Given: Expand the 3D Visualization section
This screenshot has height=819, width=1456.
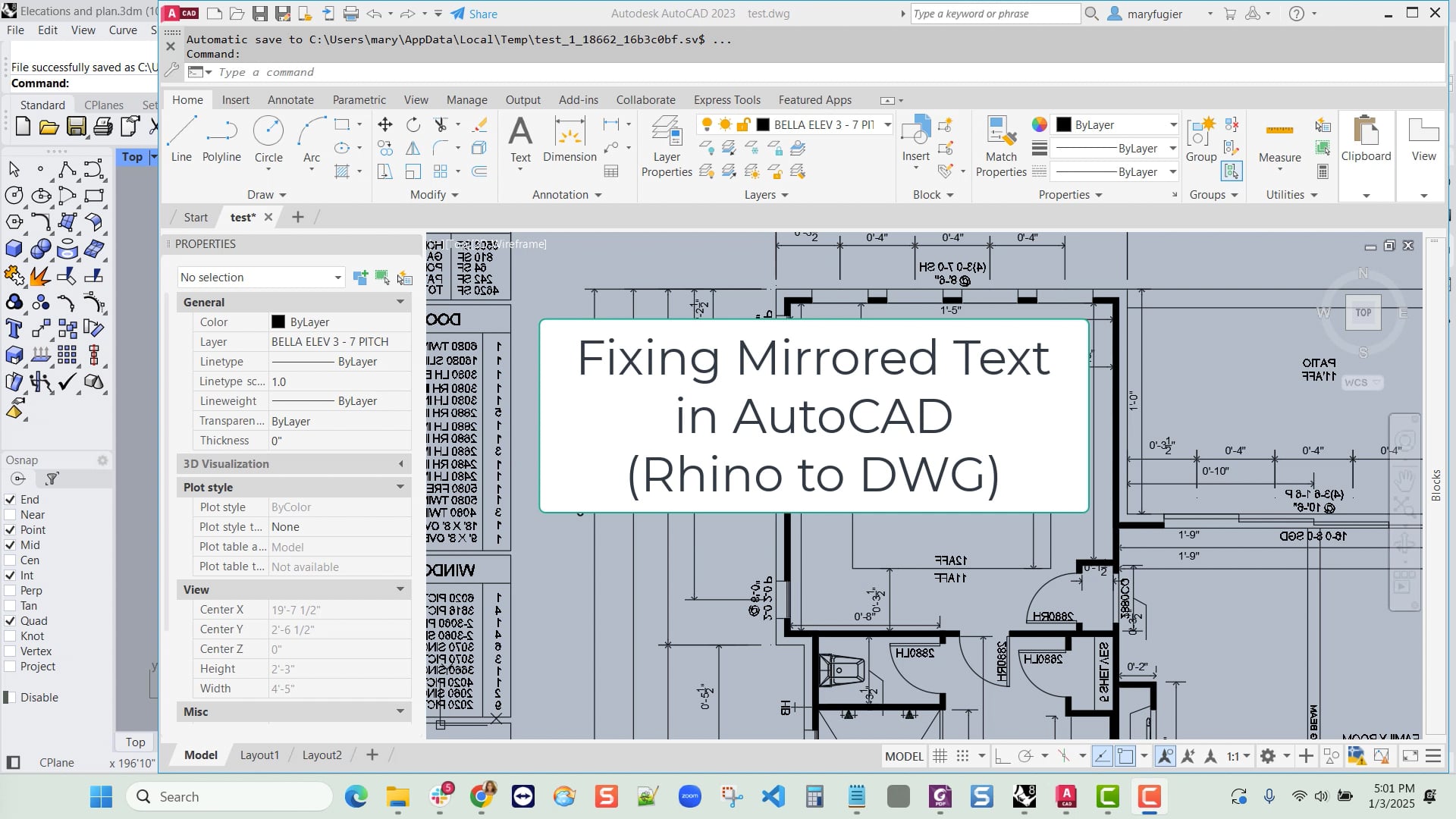Looking at the screenshot, I should tap(400, 464).
